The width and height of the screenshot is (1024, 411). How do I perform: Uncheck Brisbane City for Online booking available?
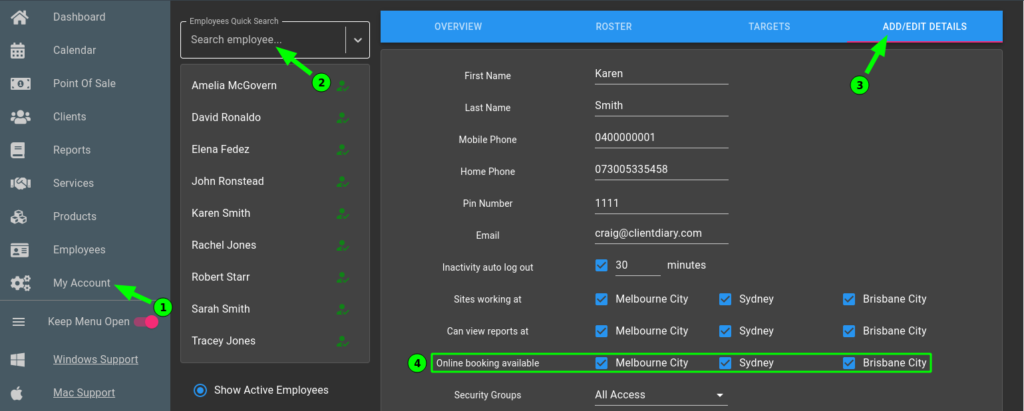pyautogui.click(x=848, y=363)
